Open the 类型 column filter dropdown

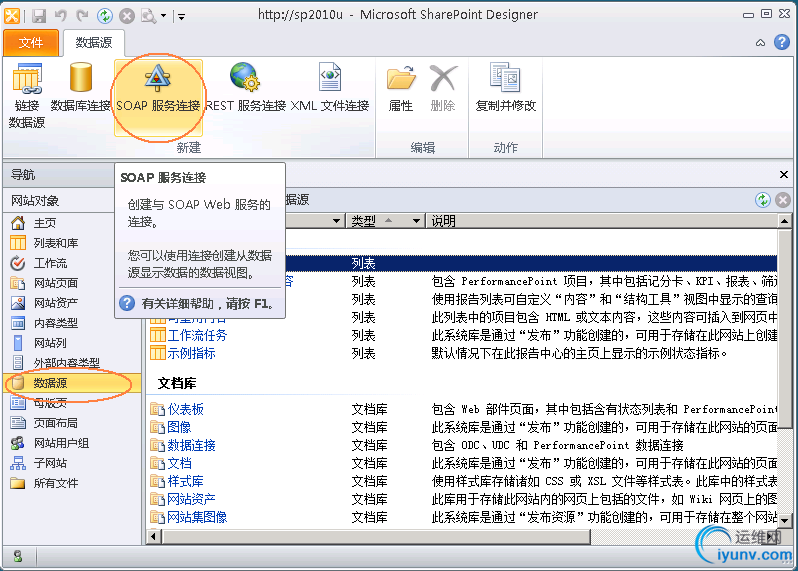(416, 221)
